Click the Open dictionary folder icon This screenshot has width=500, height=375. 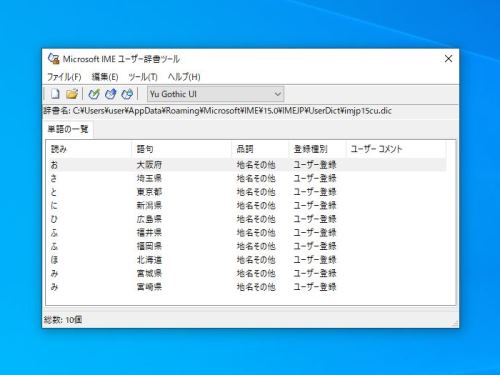click(72, 94)
